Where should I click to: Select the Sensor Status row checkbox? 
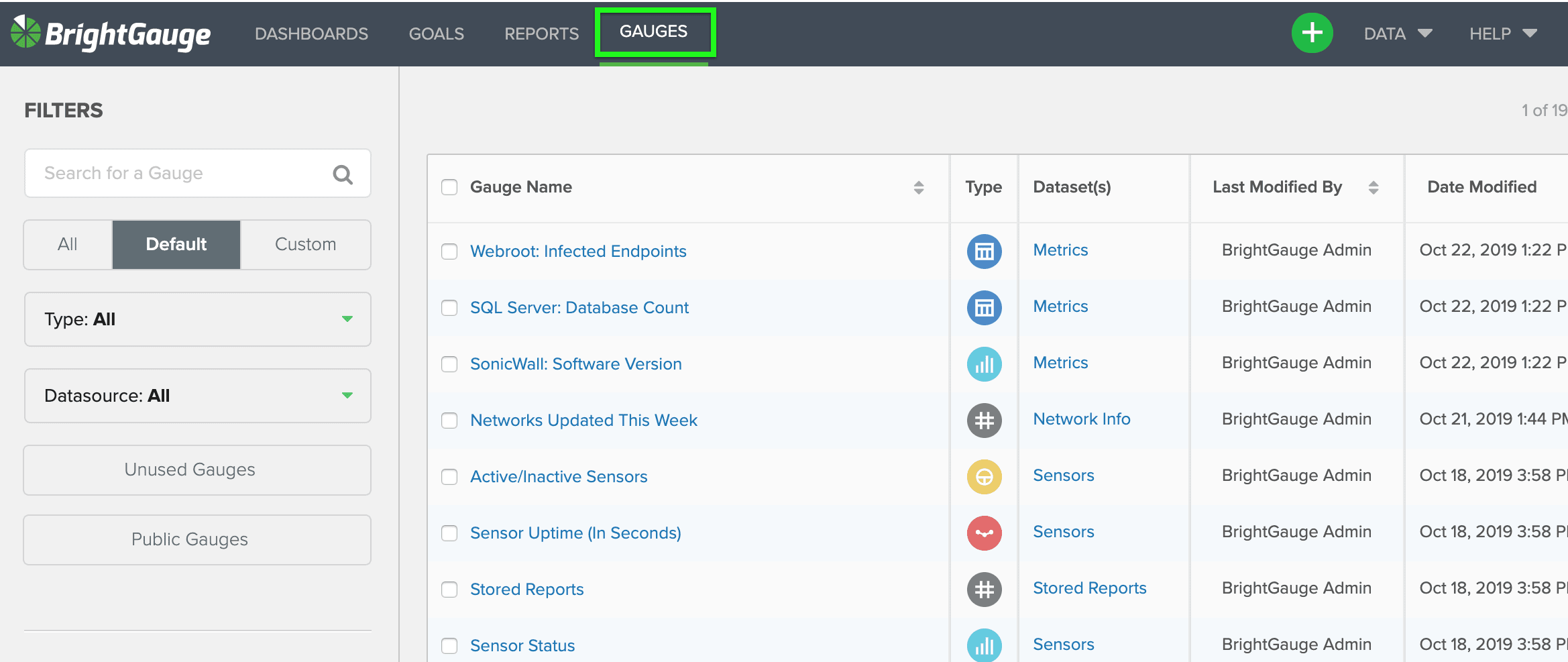[x=449, y=646]
